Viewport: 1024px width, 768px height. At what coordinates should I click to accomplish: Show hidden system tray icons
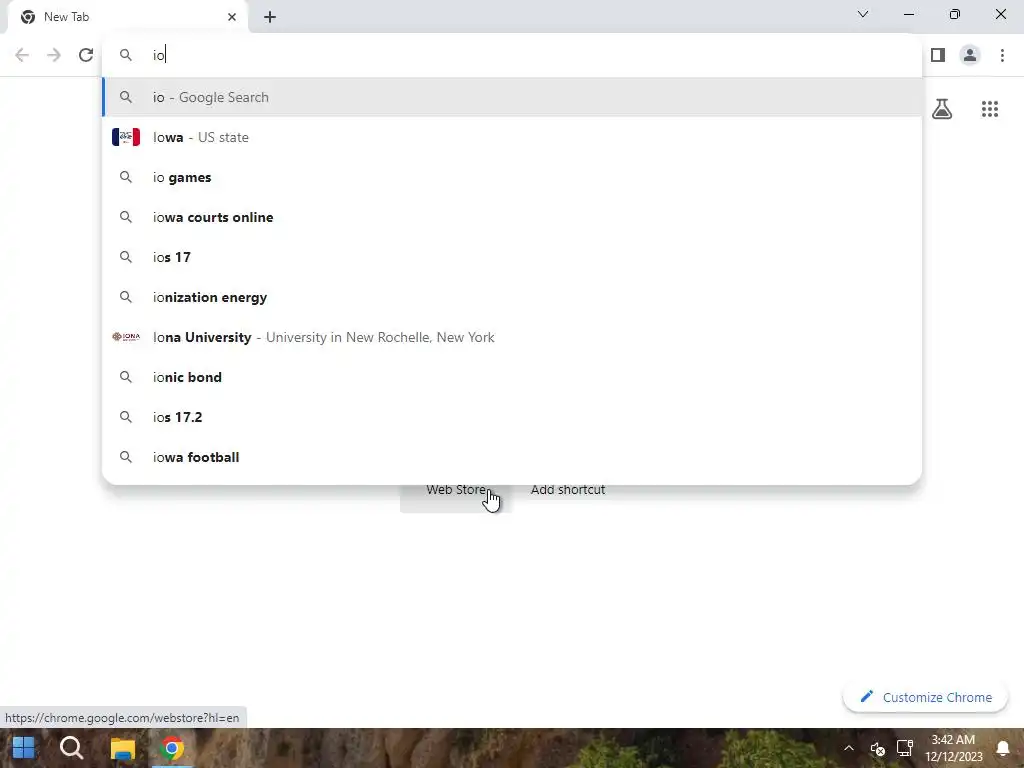pos(848,748)
